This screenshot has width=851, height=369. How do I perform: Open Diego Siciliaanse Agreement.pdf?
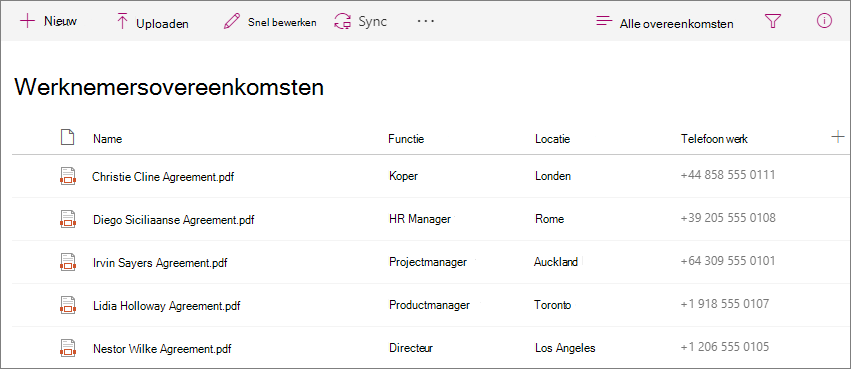pyautogui.click(x=174, y=220)
